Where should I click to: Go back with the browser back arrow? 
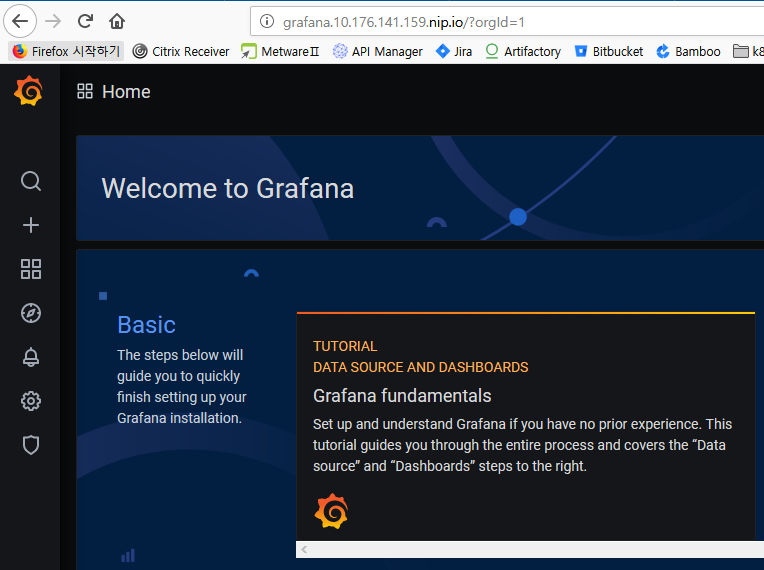20,21
